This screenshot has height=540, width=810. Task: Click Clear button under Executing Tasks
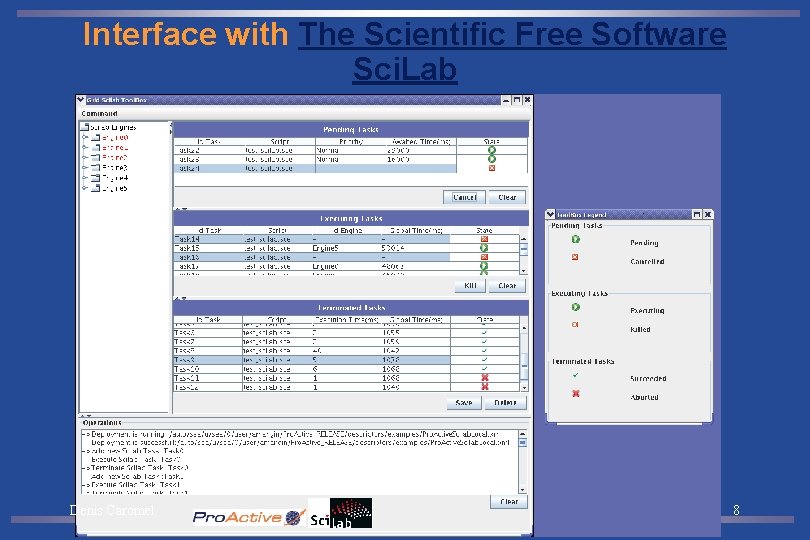(507, 285)
